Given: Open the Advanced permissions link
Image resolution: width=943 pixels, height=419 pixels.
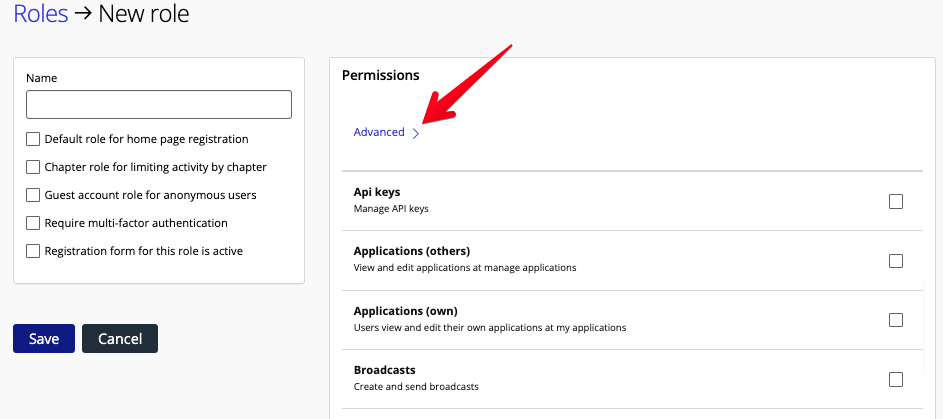Looking at the screenshot, I should pos(379,132).
